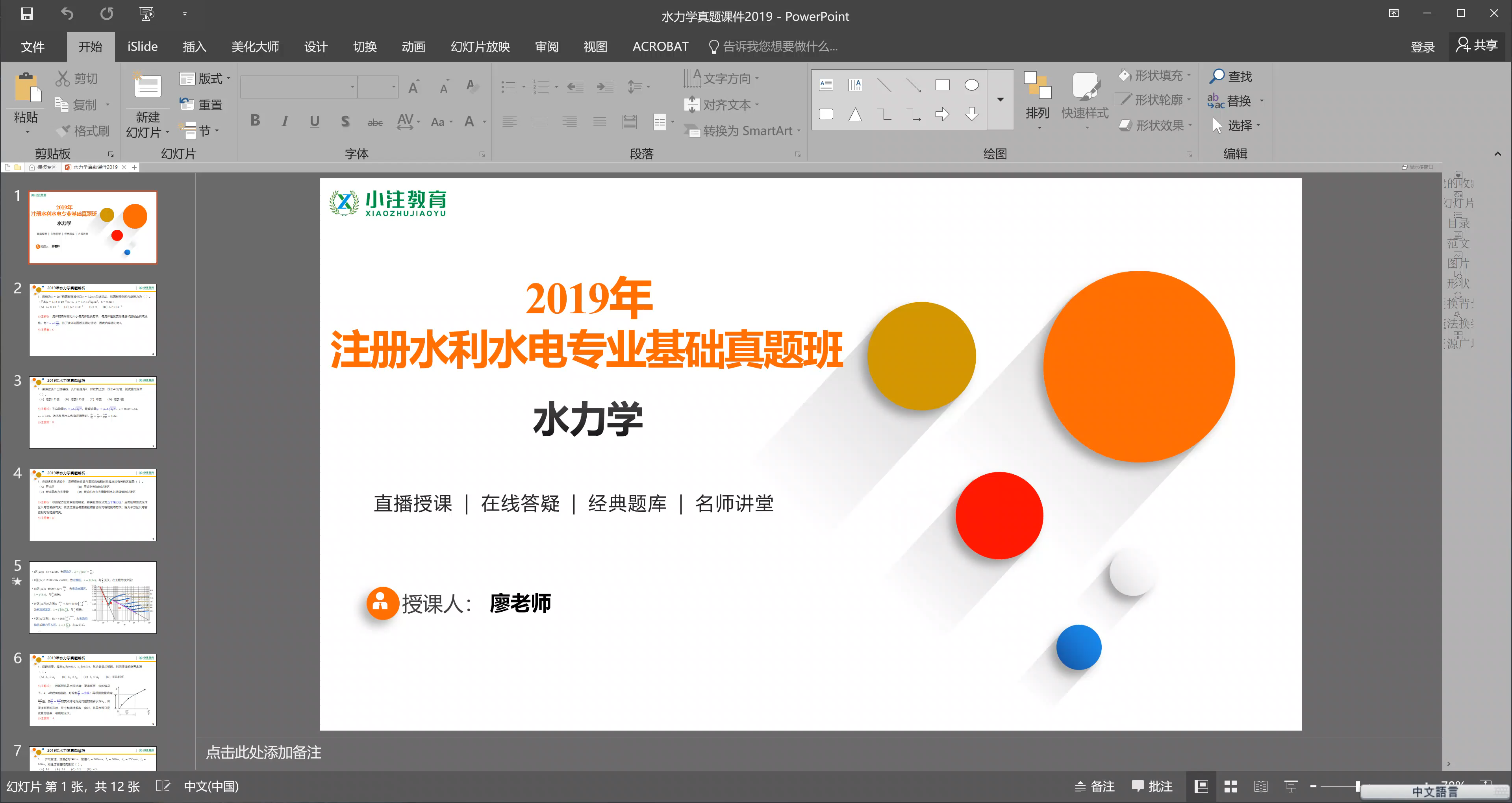Expand the shapes gallery 'More' dropdown arrow

tap(1000, 100)
